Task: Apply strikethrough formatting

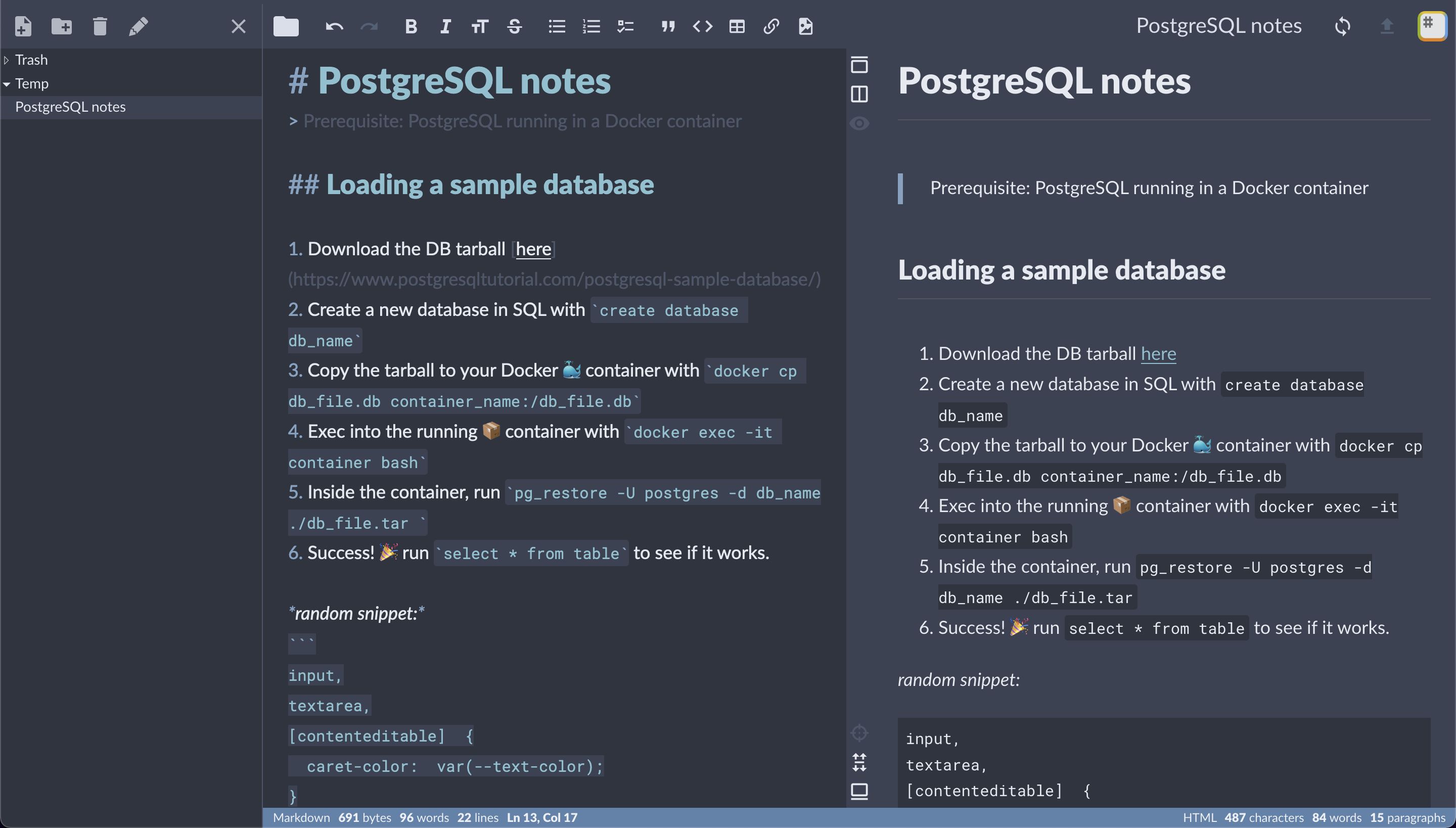Action: point(515,26)
